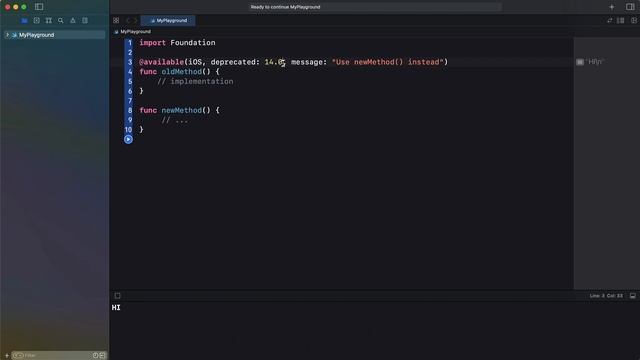640x360 pixels.
Task: Add an editor on the right
Action: (633, 20)
